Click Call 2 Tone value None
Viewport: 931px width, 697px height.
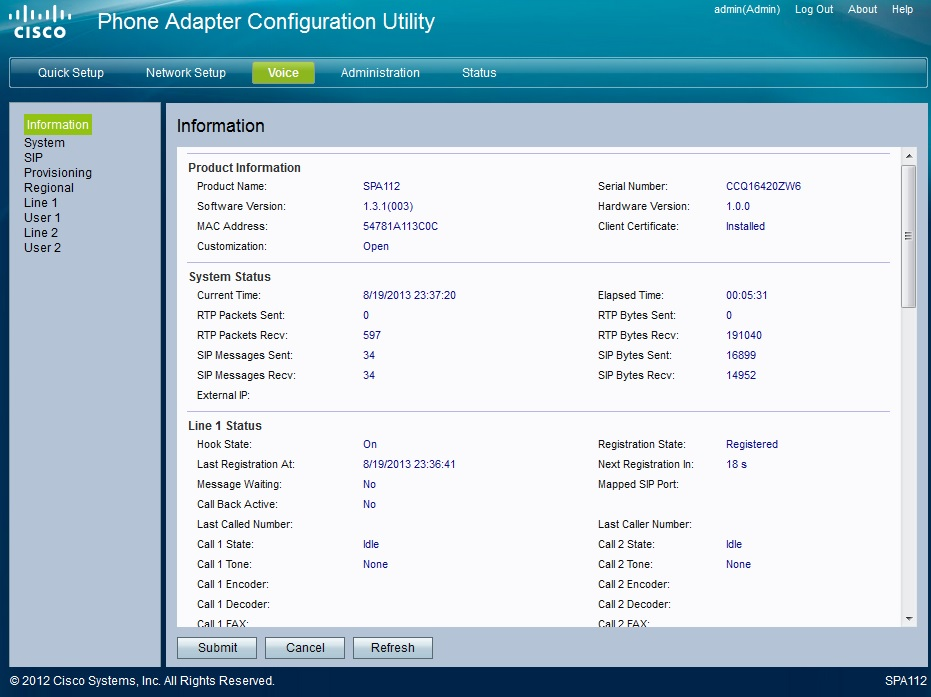coord(738,565)
